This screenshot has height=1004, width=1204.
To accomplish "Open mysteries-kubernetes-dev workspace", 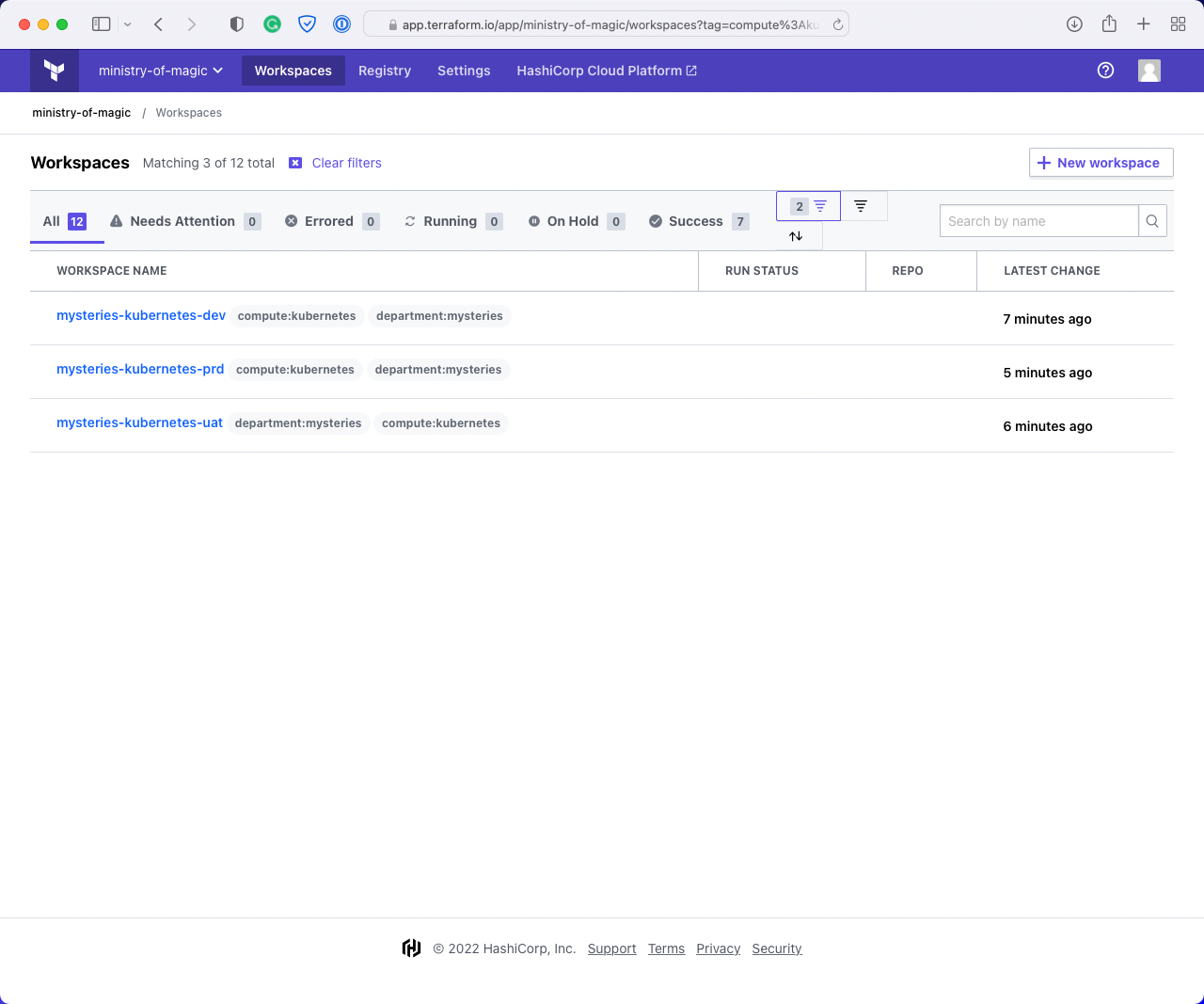I will (141, 315).
